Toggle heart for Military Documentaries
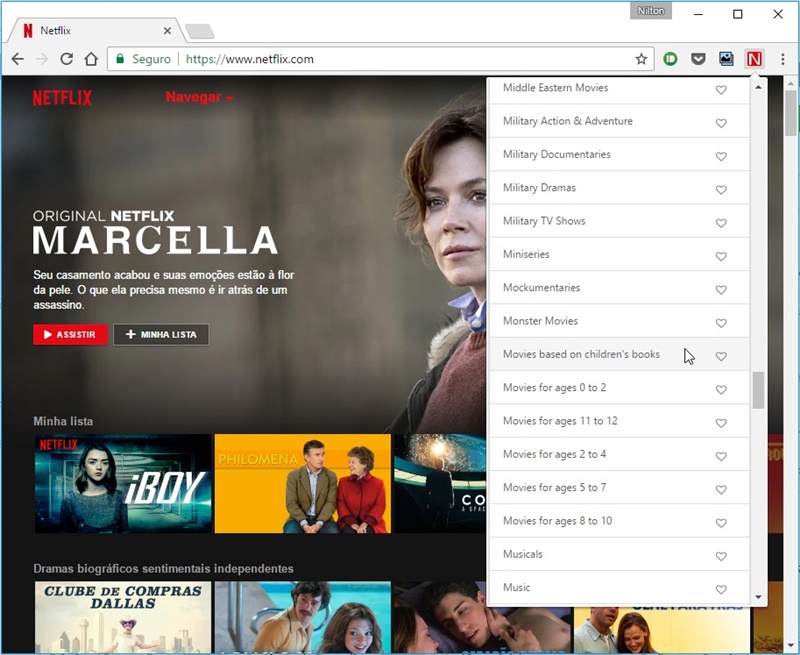This screenshot has height=655, width=800. 721,157
